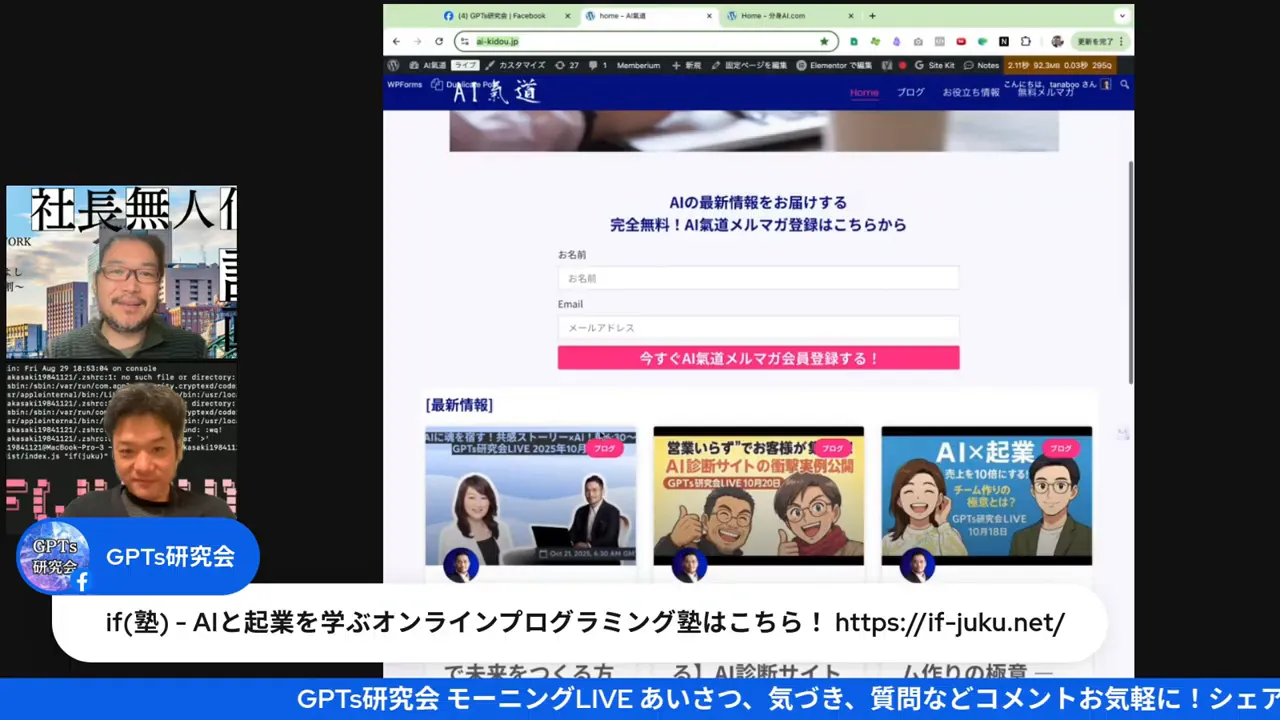Open the Chrome extensions puzzle icon

(x=1026, y=42)
